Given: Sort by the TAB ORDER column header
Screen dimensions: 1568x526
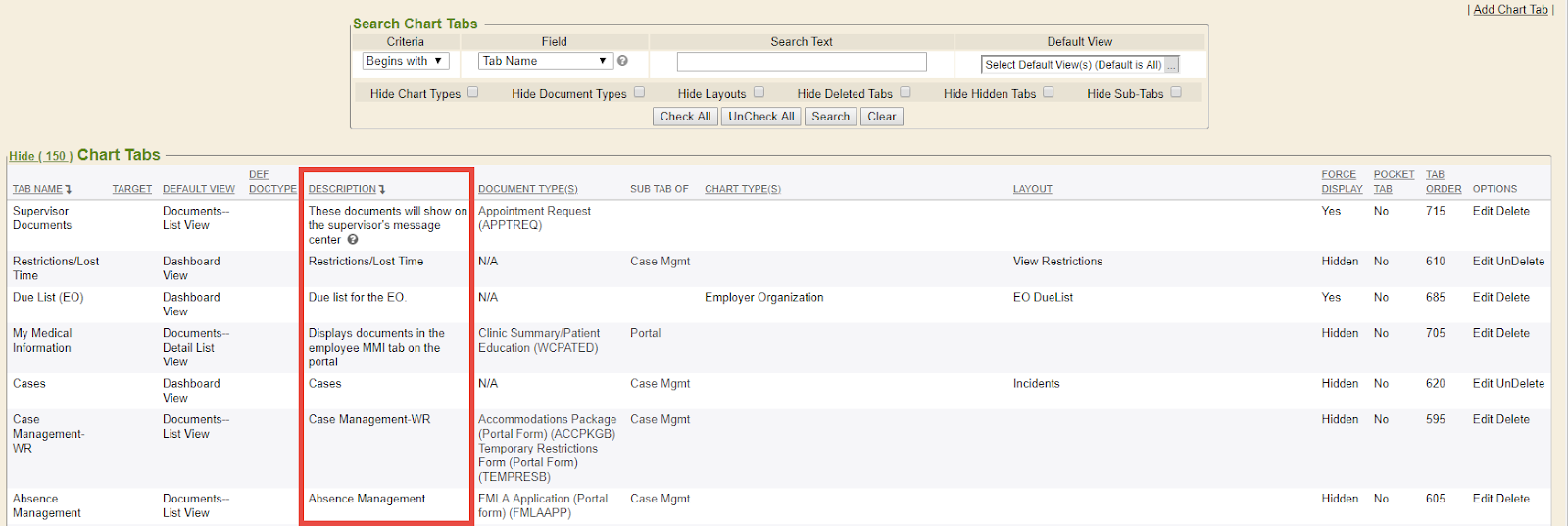Looking at the screenshot, I should 1443,182.
